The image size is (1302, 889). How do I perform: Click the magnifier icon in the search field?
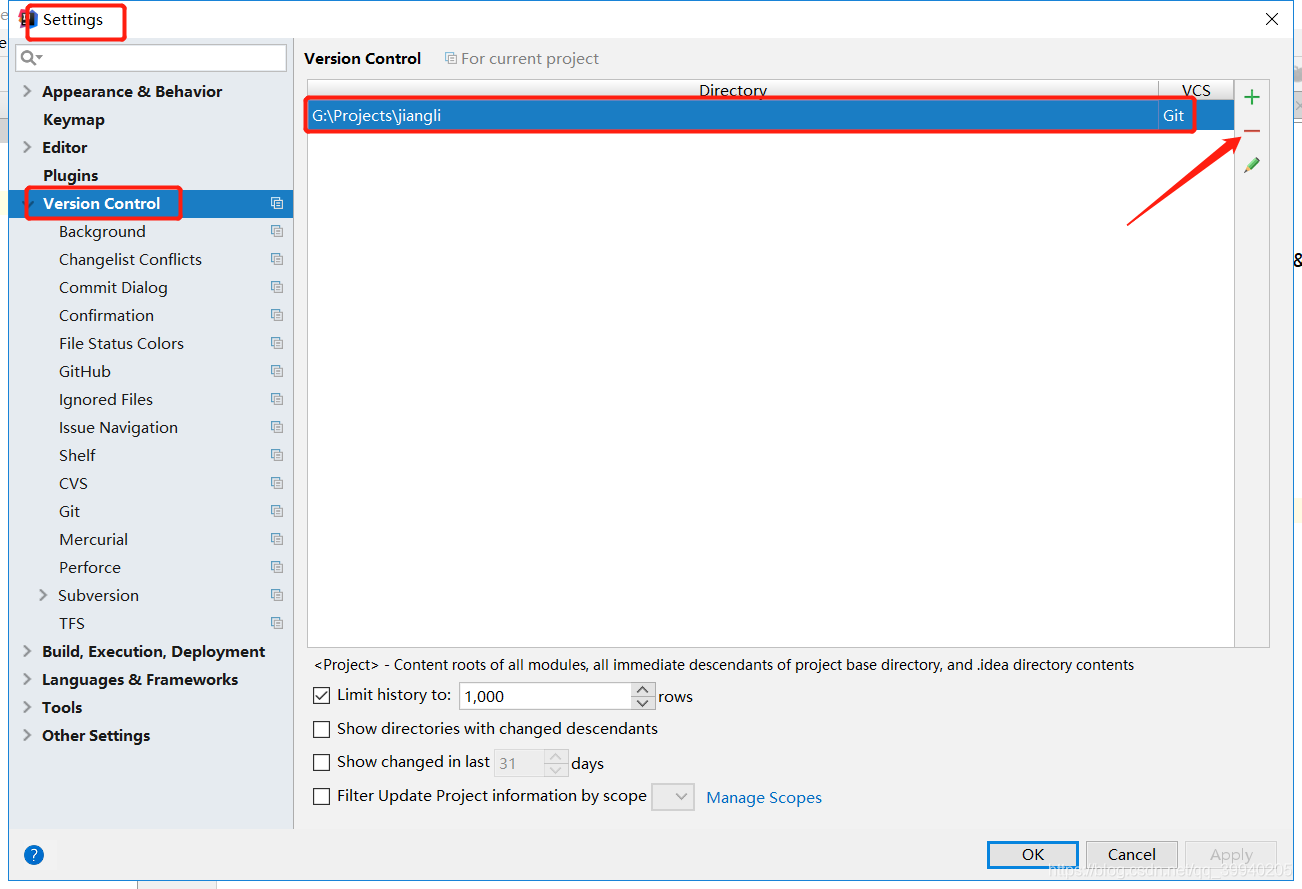pyautogui.click(x=30, y=57)
